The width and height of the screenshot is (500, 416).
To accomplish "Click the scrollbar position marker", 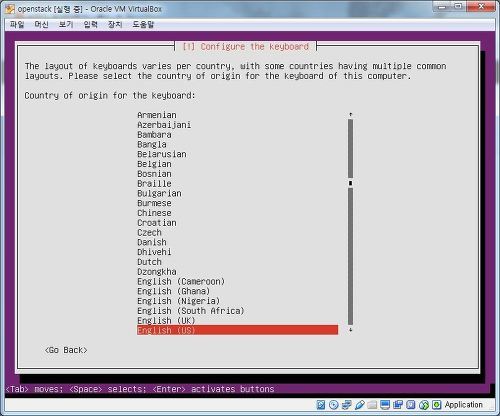I will point(350,183).
